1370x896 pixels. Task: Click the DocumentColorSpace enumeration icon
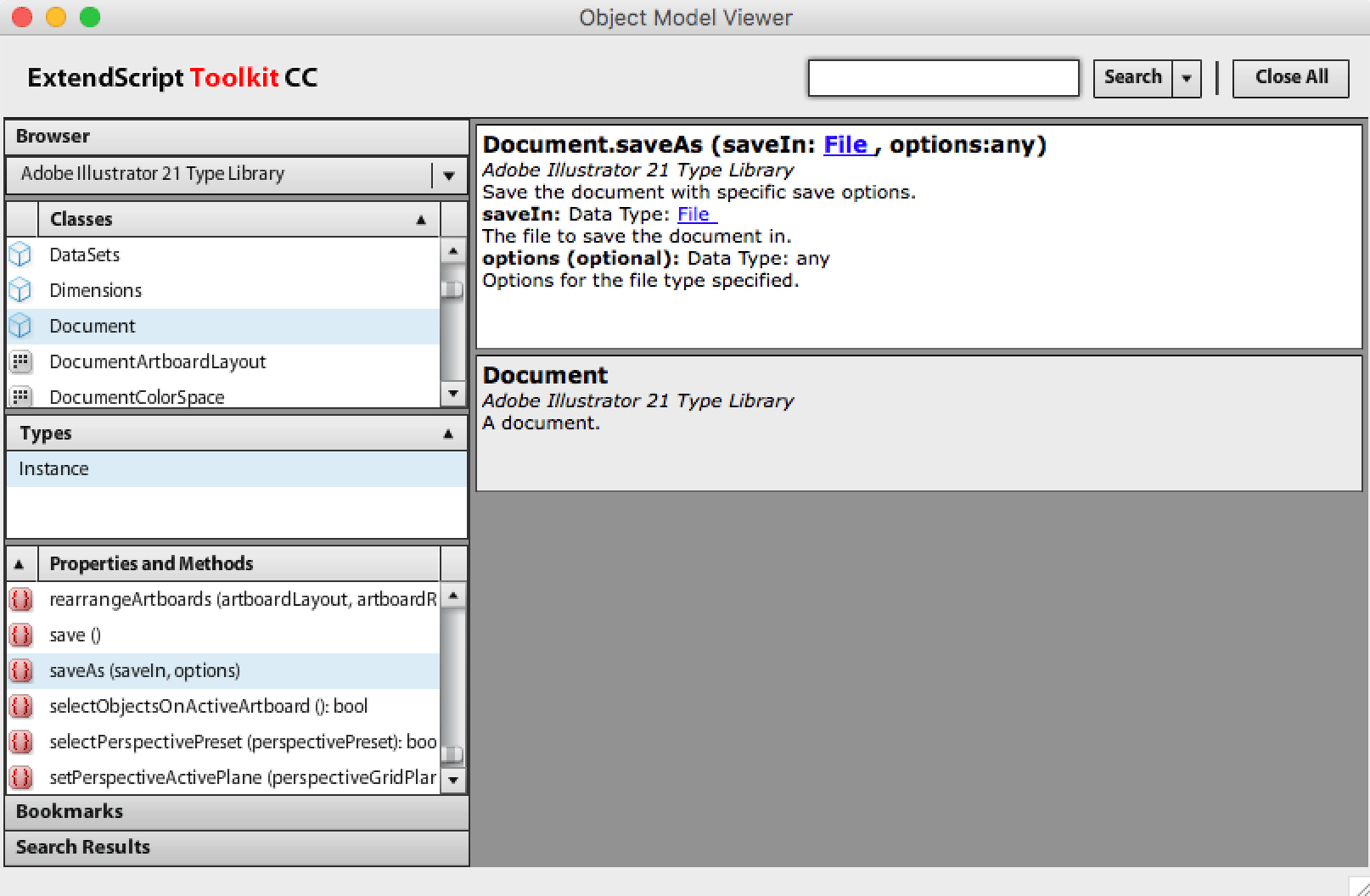[x=20, y=396]
